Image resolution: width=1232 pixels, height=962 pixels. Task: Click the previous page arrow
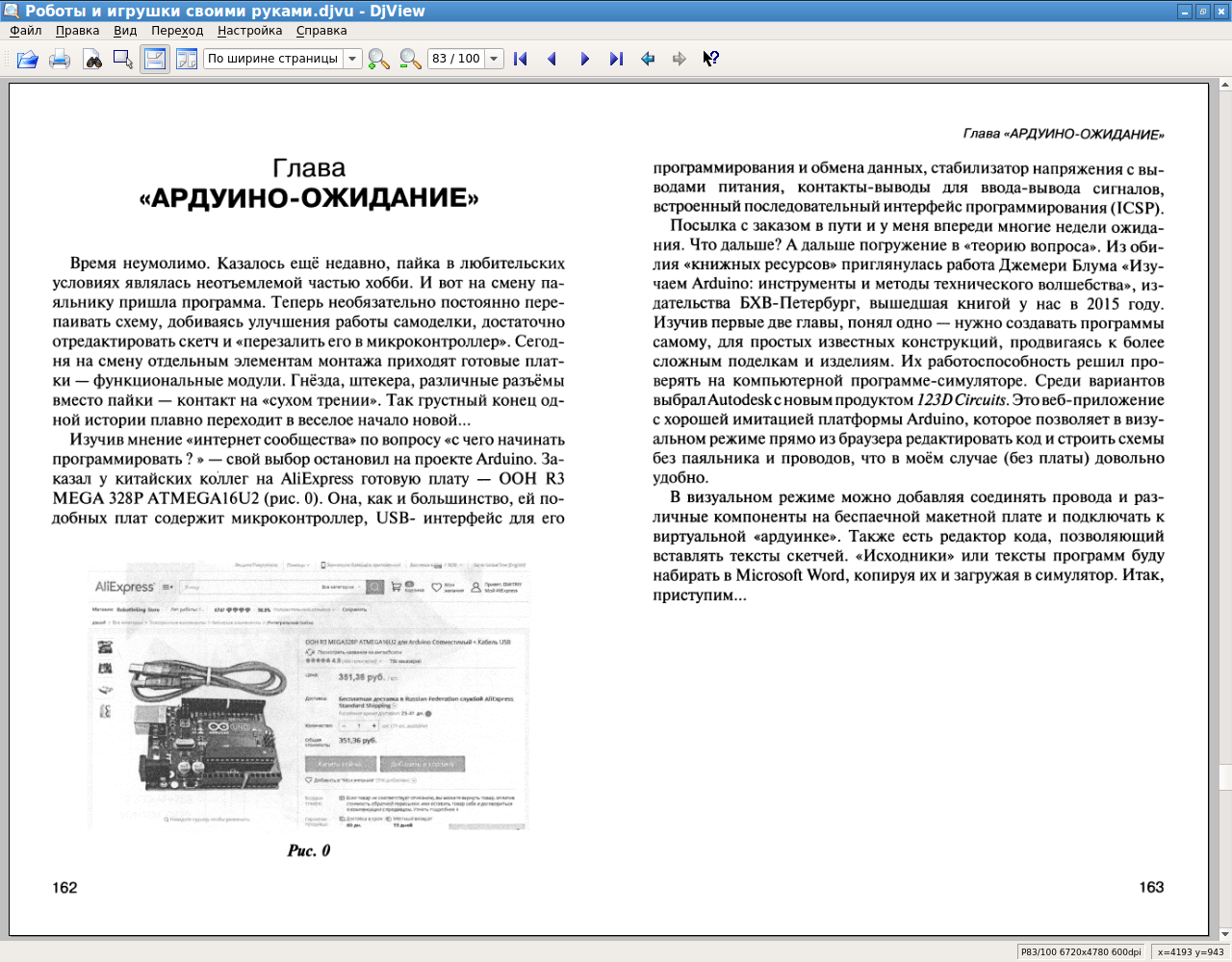[x=552, y=59]
